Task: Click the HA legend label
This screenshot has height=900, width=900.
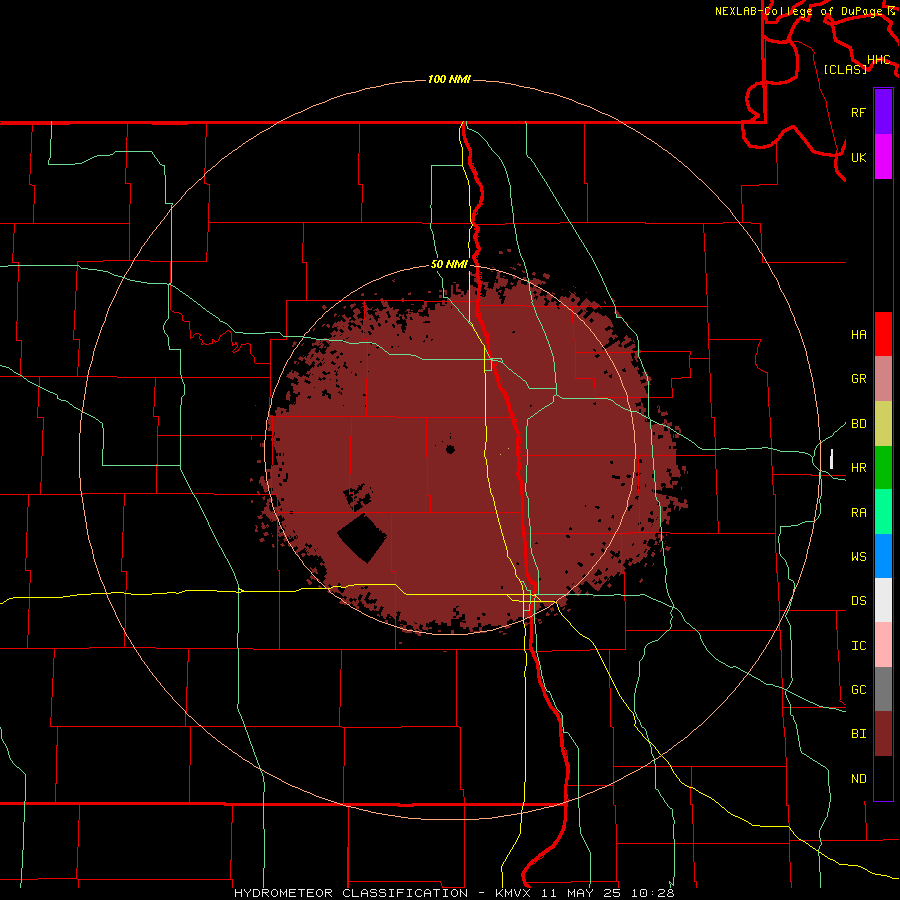Action: 858,335
